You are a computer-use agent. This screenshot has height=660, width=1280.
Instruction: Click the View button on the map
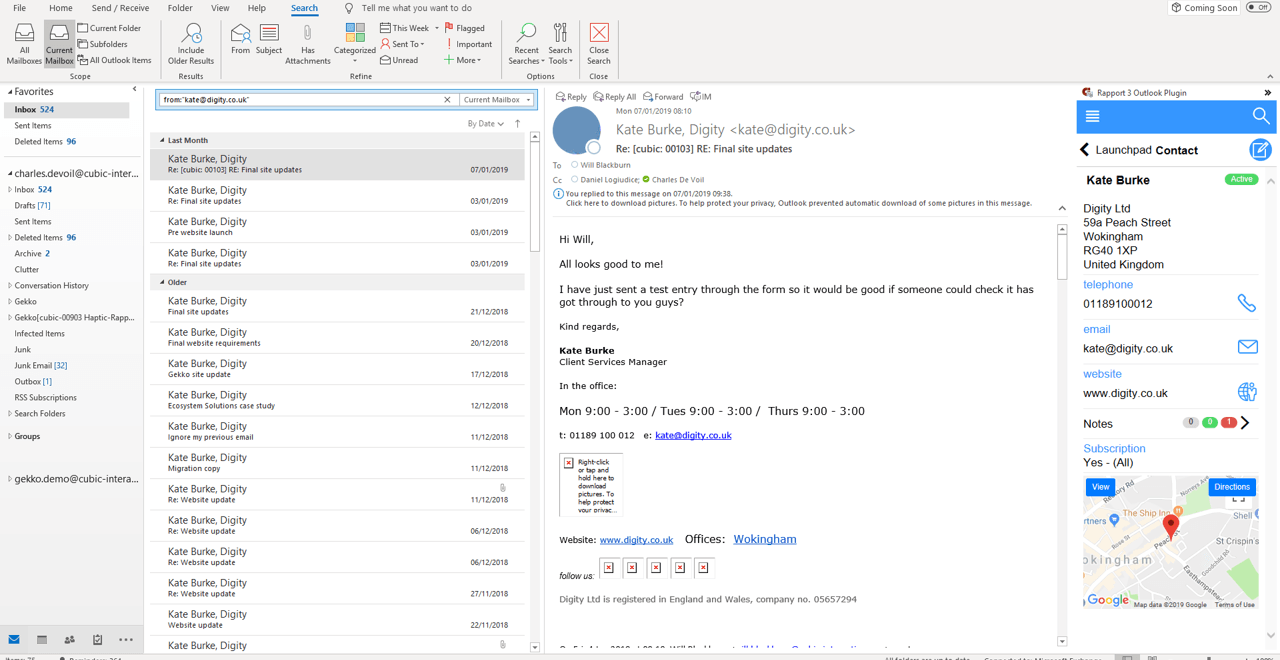(x=1100, y=487)
